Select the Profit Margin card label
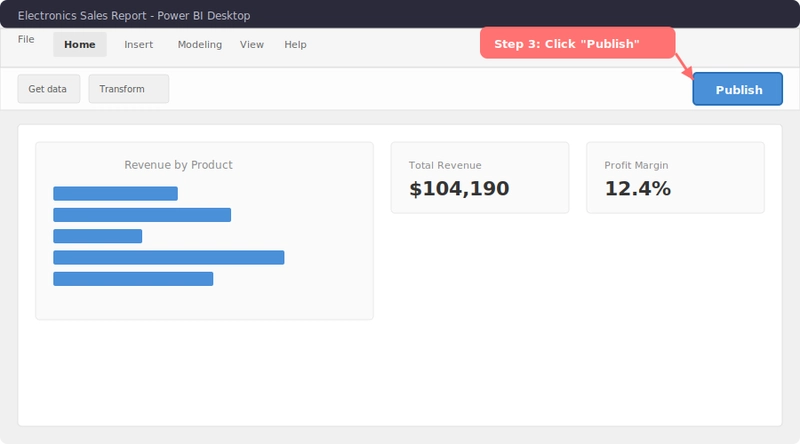 636,165
